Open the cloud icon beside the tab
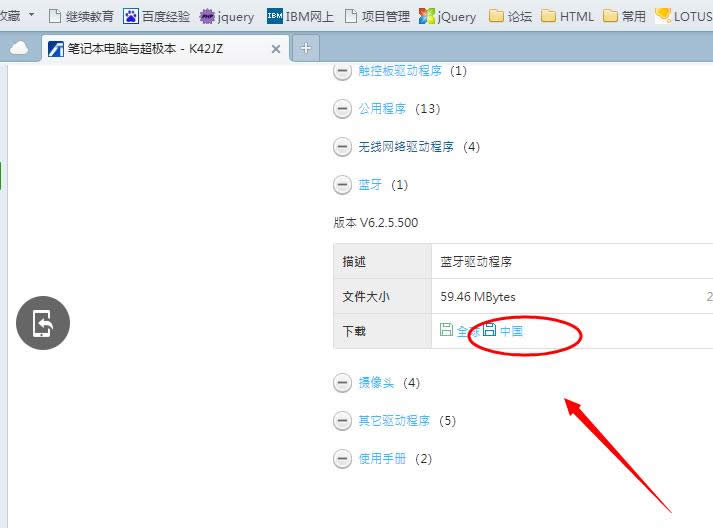This screenshot has height=528, width=713. (19, 48)
